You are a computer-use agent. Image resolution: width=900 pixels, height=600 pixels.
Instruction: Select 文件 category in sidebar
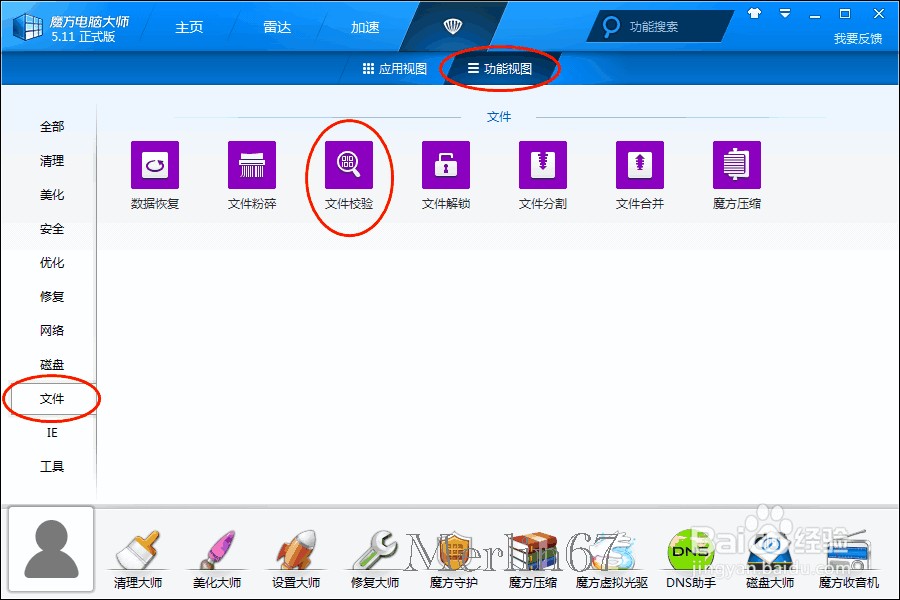[x=52, y=398]
